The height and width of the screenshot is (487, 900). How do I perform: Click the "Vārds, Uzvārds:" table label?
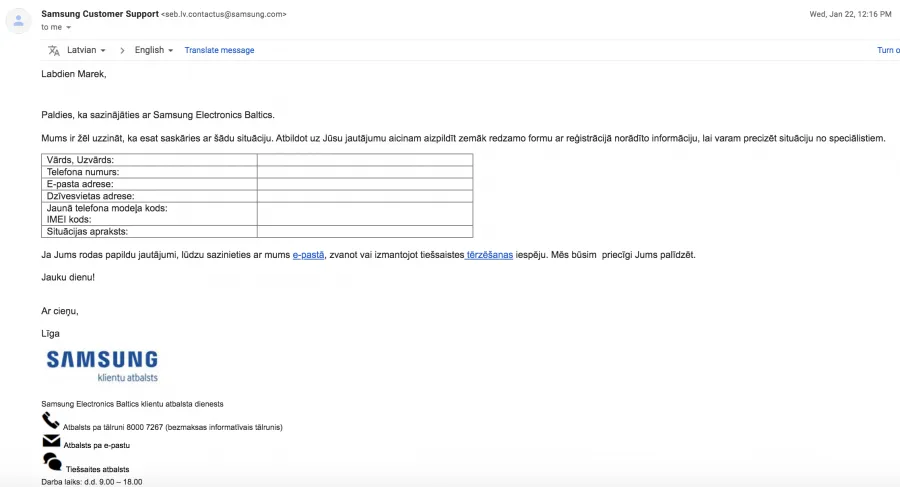pos(80,160)
